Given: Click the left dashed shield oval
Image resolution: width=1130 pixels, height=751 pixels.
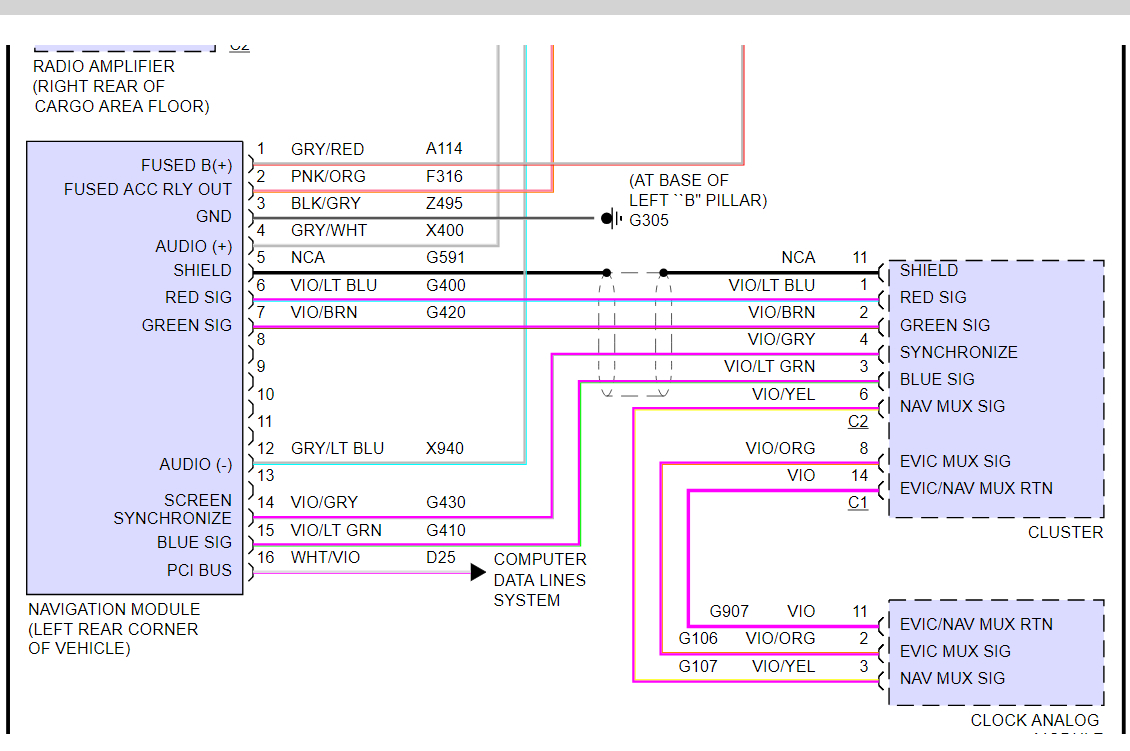Looking at the screenshot, I should click(607, 335).
